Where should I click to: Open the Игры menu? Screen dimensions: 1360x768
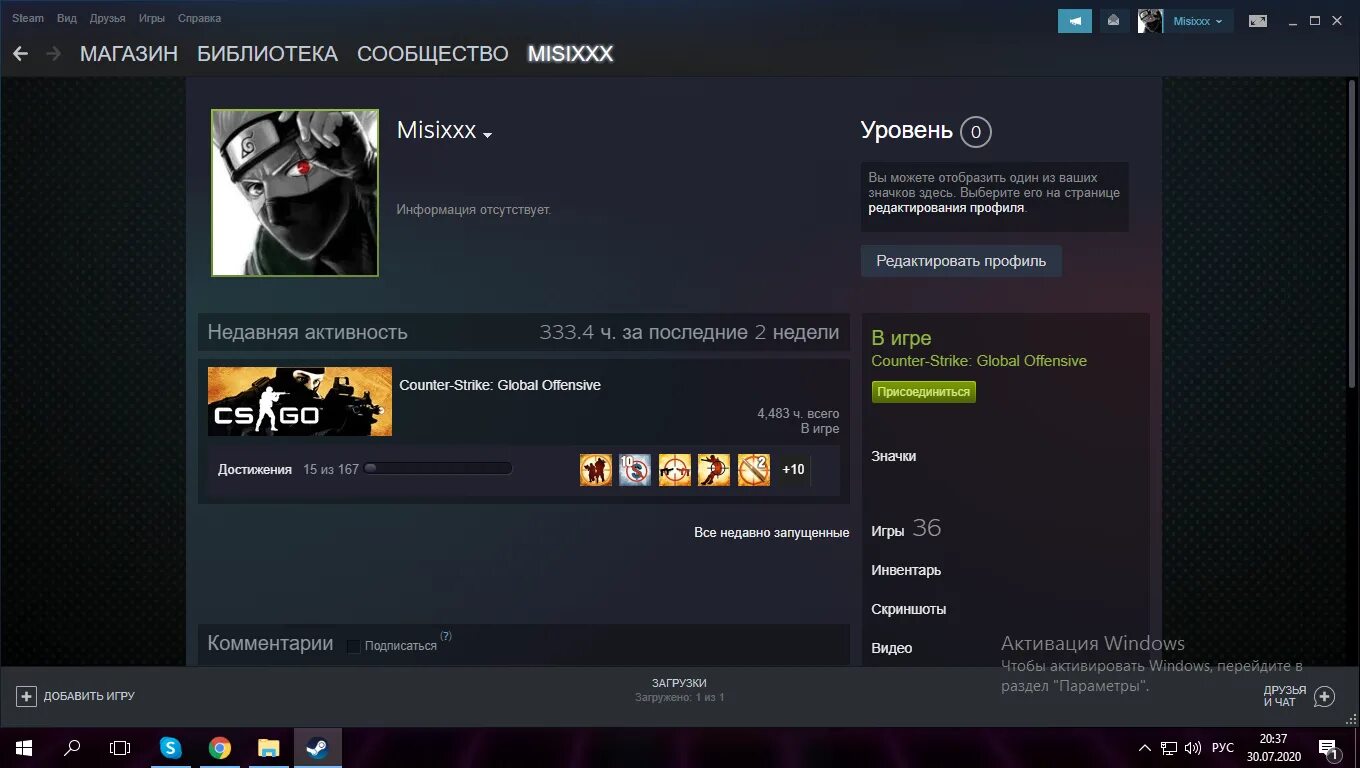coord(152,18)
